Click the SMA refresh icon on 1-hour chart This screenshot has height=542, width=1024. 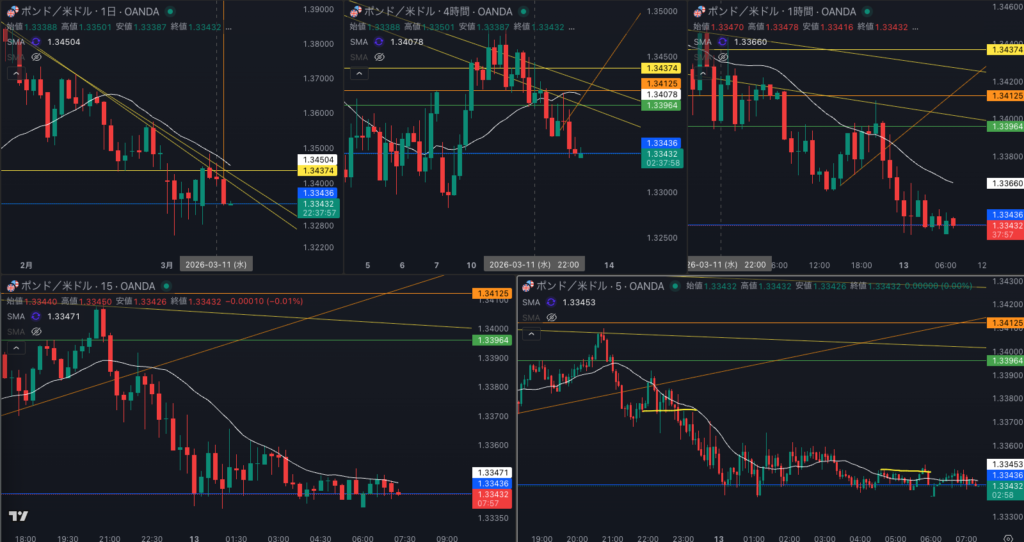[x=721, y=42]
